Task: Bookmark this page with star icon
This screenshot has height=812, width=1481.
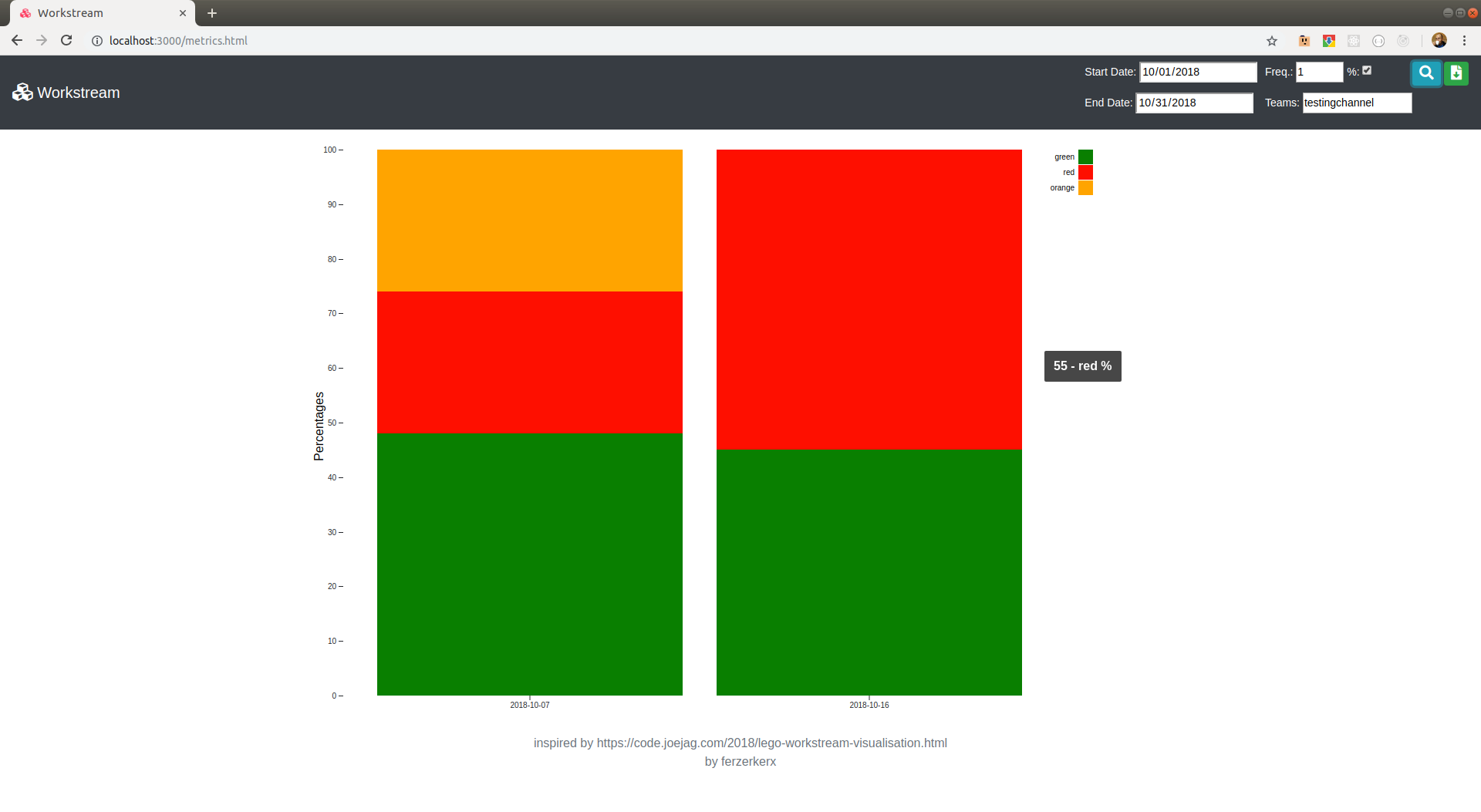Action: 1272,41
